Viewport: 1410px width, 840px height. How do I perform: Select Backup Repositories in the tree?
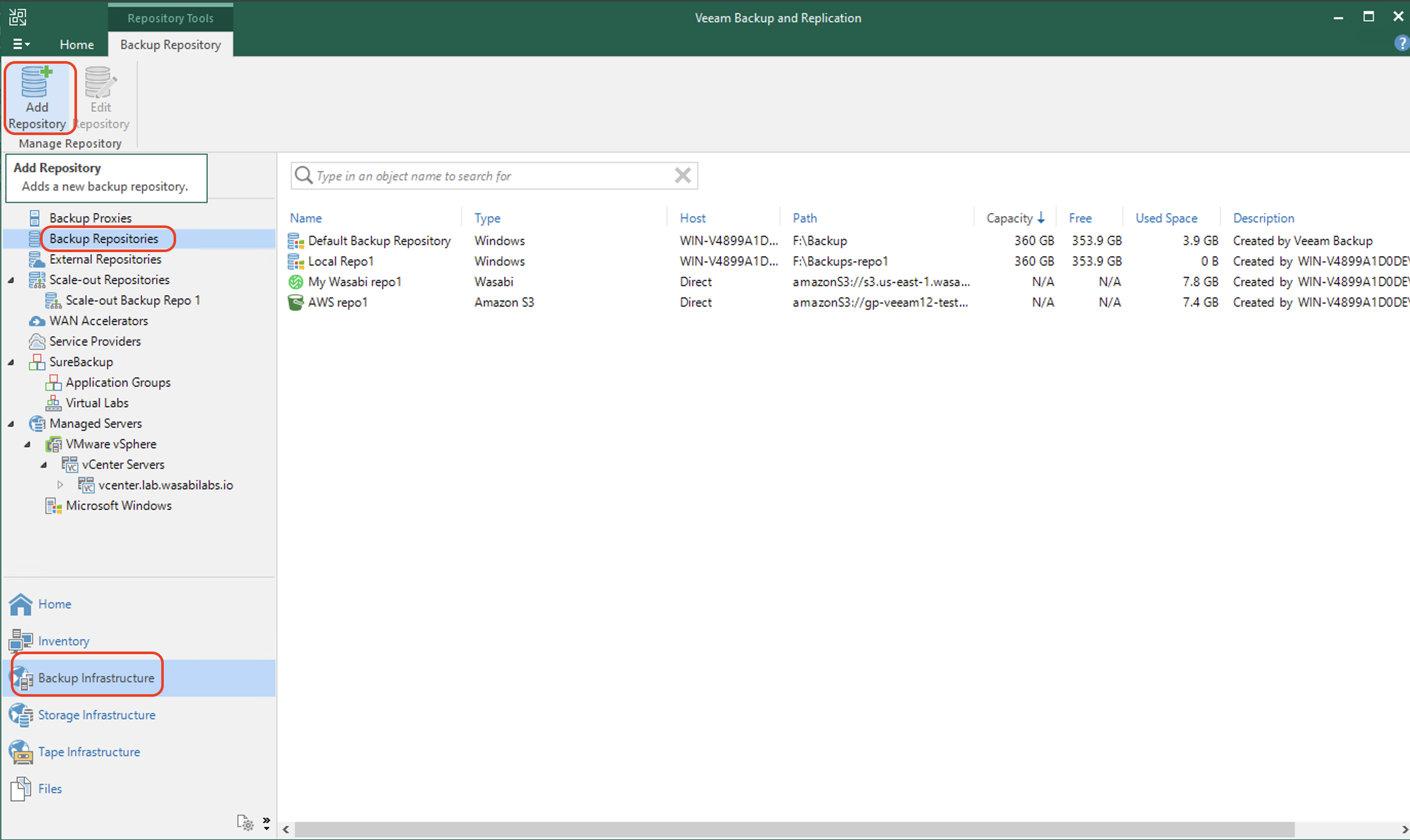coord(103,238)
